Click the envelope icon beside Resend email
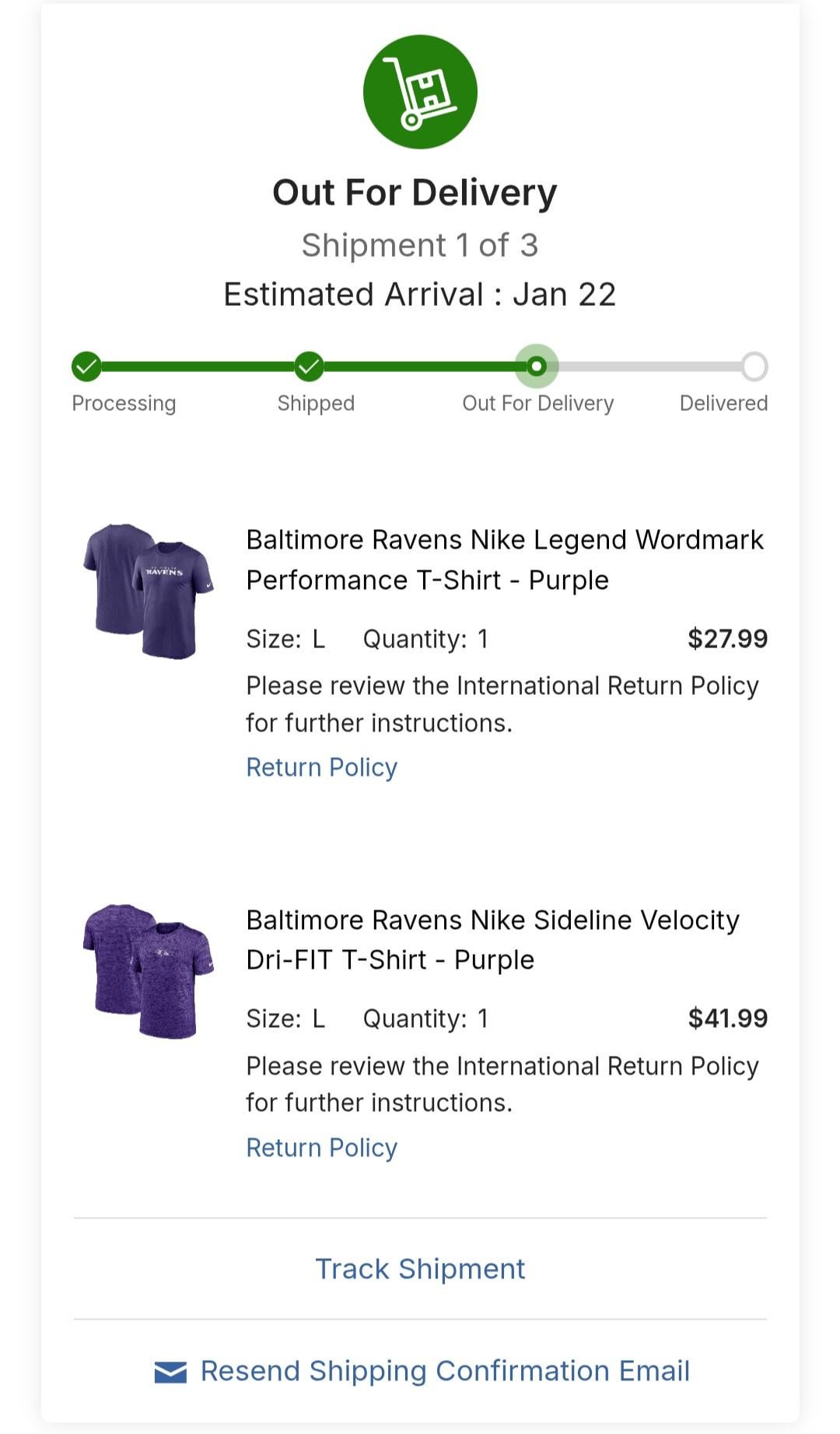Viewport: 840px width, 1434px height. click(170, 1372)
